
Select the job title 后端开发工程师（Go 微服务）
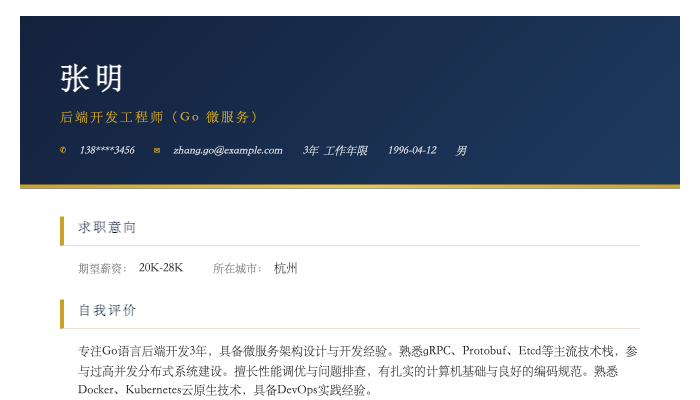pos(159,117)
